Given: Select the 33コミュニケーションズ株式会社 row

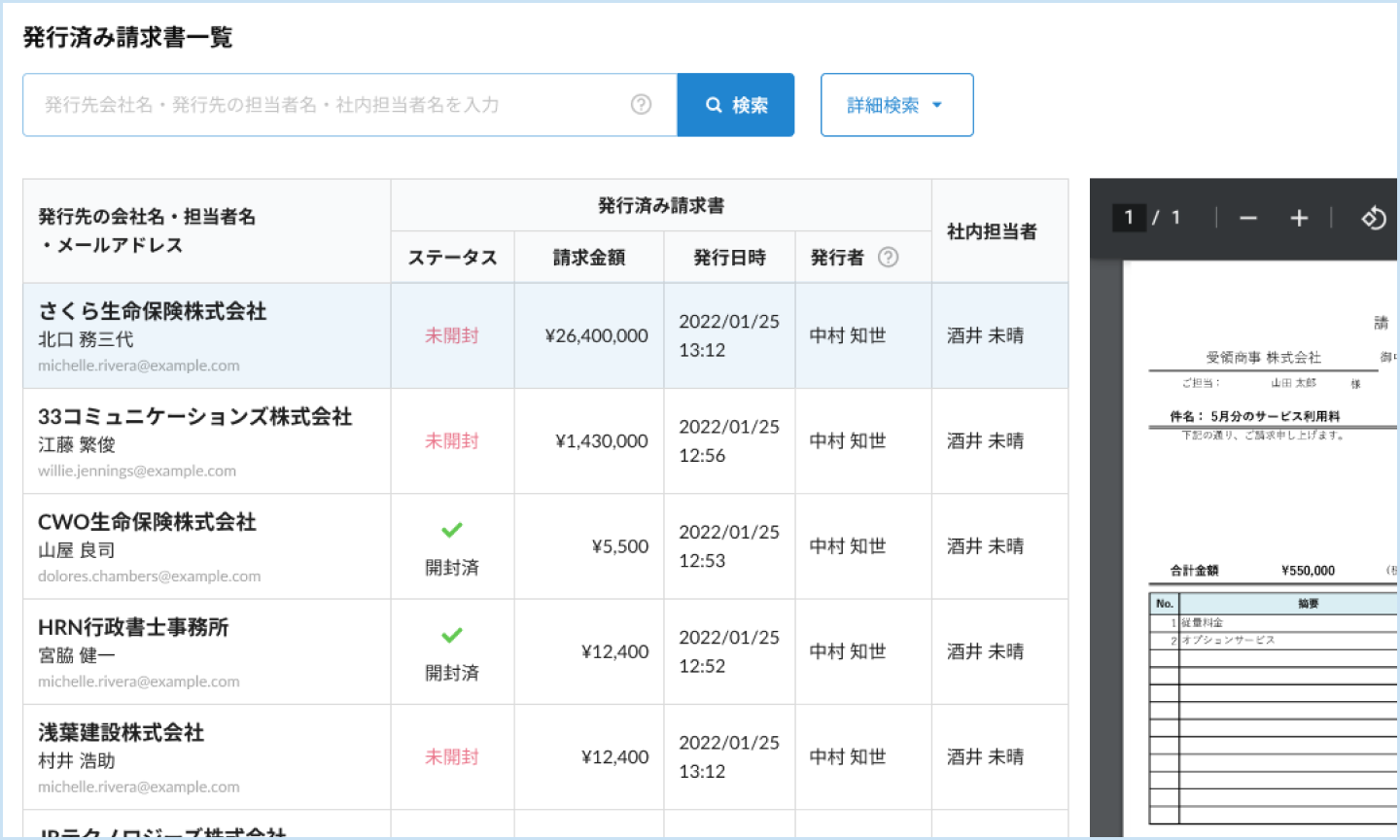Looking at the screenshot, I should tap(545, 441).
